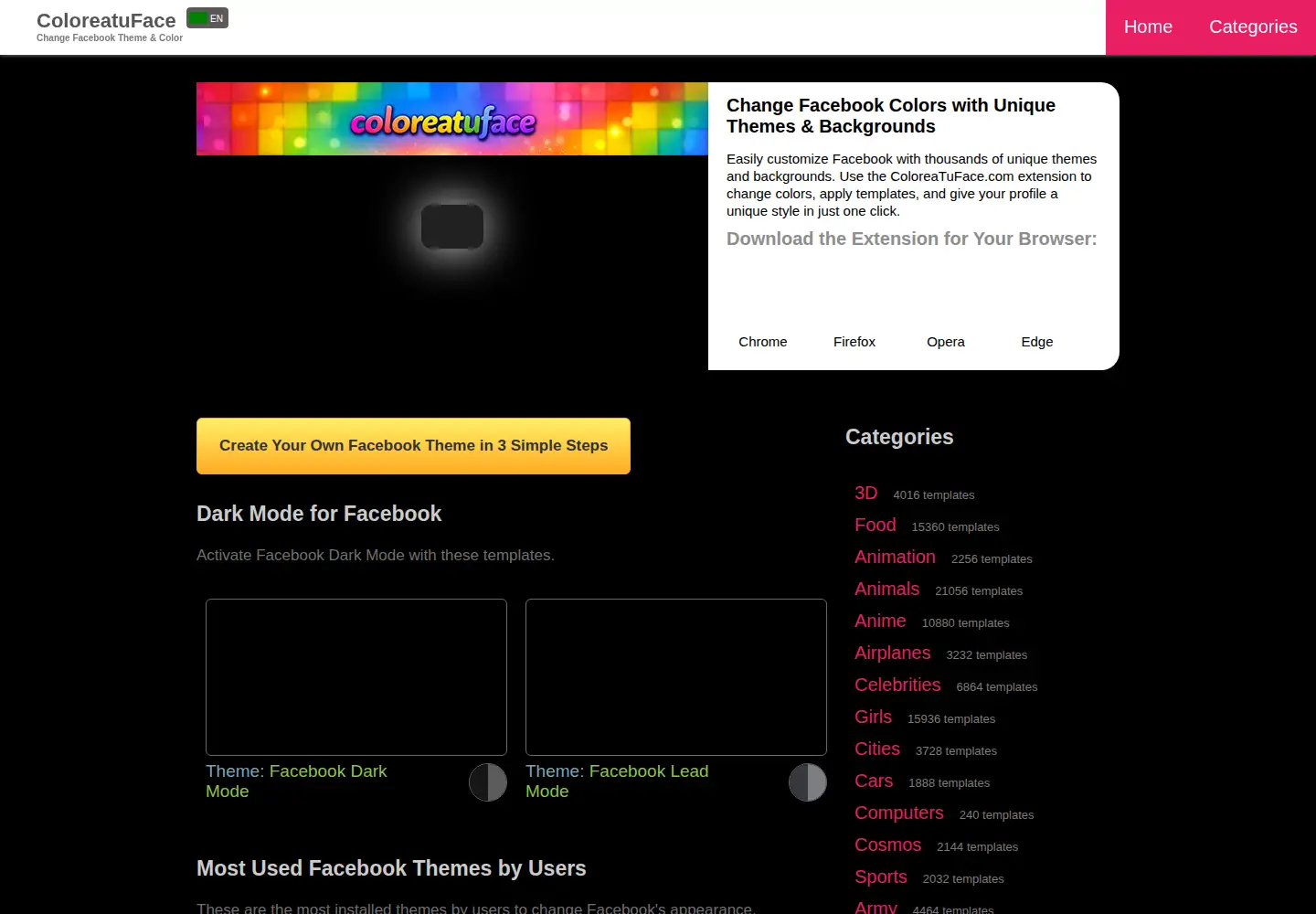Click the dark rounded play placeholder

click(452, 226)
